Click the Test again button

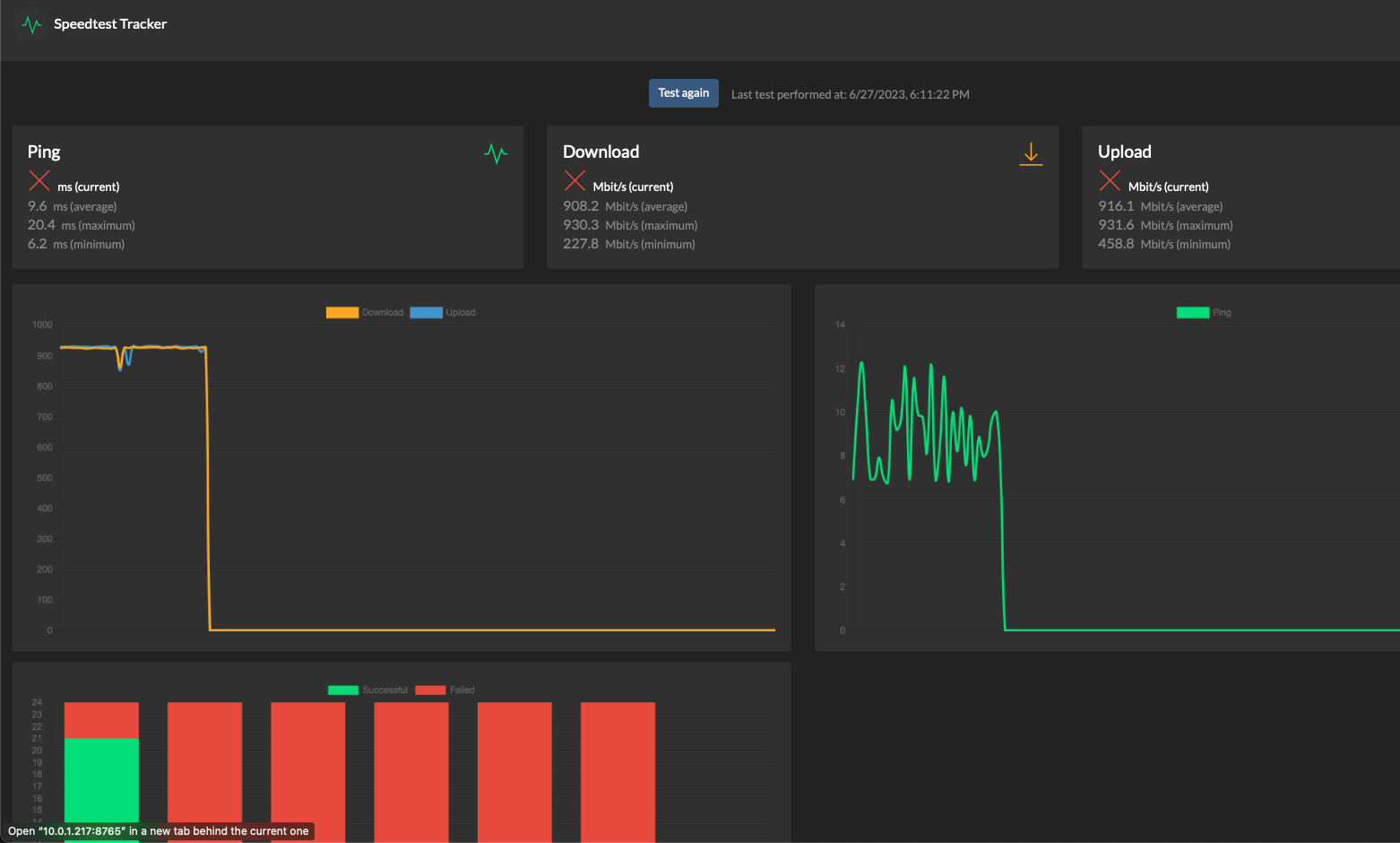(684, 93)
